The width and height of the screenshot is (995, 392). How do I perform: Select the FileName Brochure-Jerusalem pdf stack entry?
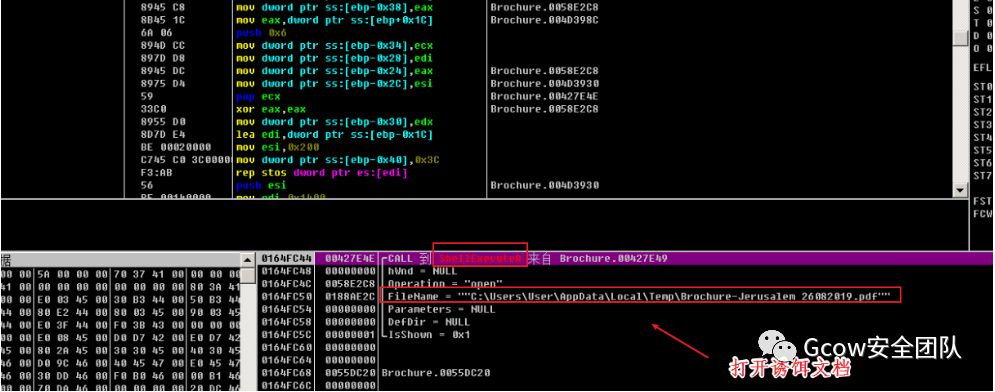[x=639, y=296]
